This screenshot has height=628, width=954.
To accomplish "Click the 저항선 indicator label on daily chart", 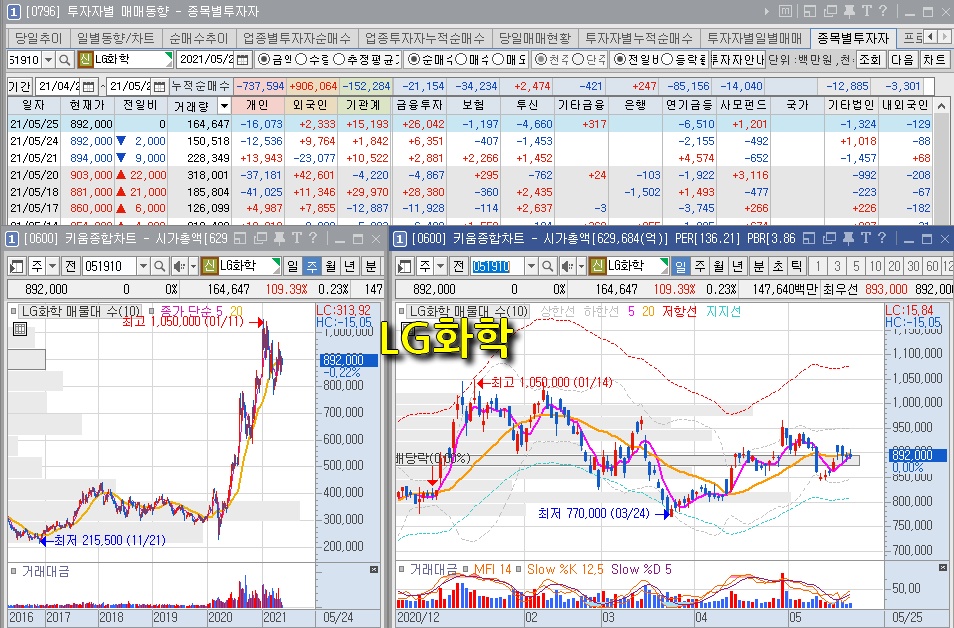I will 679,312.
